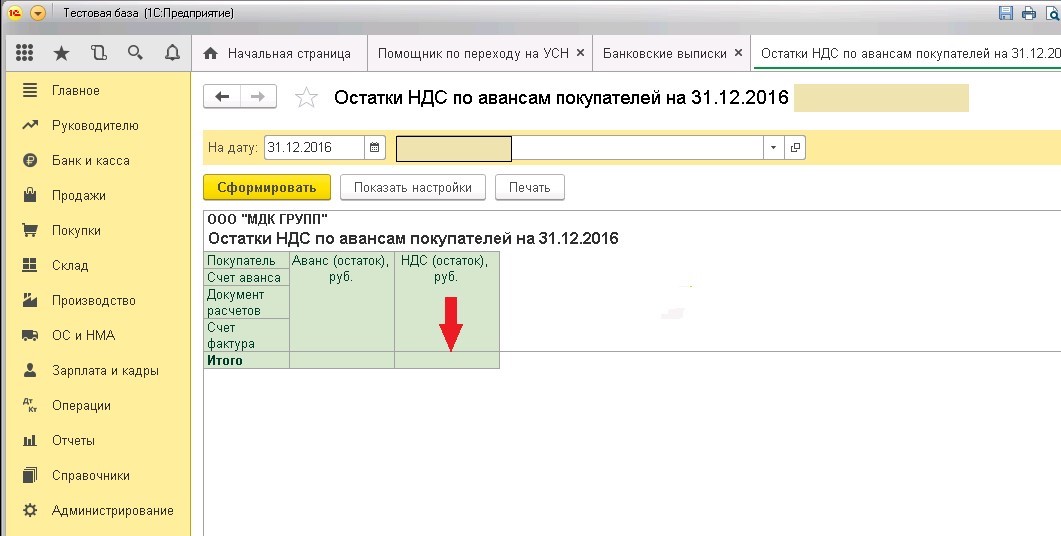The height and width of the screenshot is (536, 1061).
Task: Go back with the left arrow button
Action: click(x=222, y=97)
